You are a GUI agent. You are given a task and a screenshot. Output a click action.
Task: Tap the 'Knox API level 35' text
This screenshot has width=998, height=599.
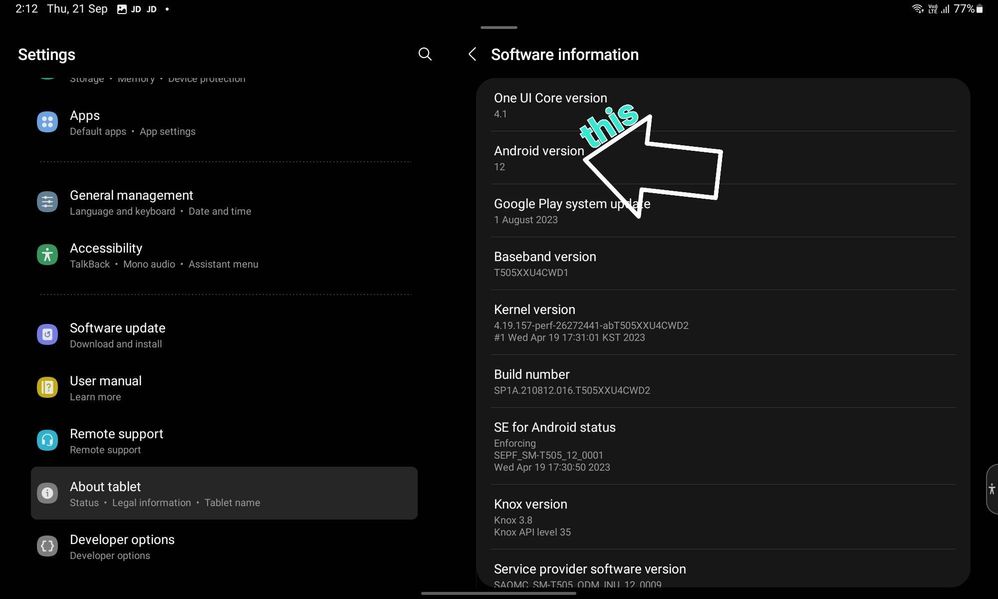tap(532, 532)
